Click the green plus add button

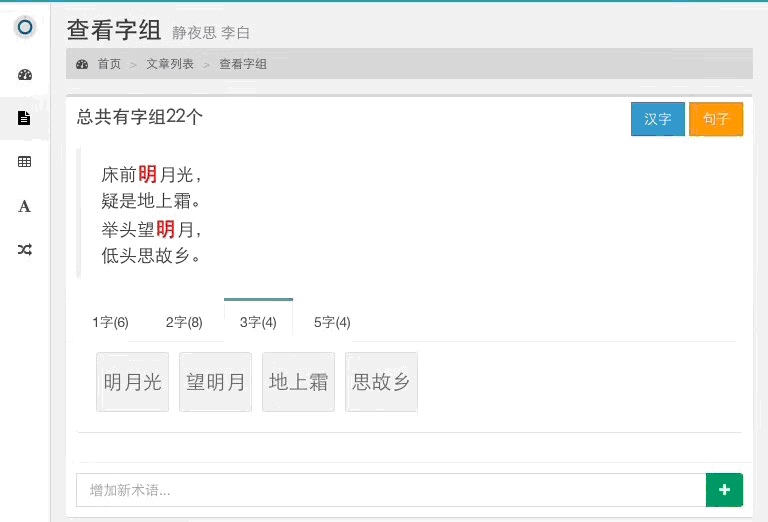[x=724, y=490]
